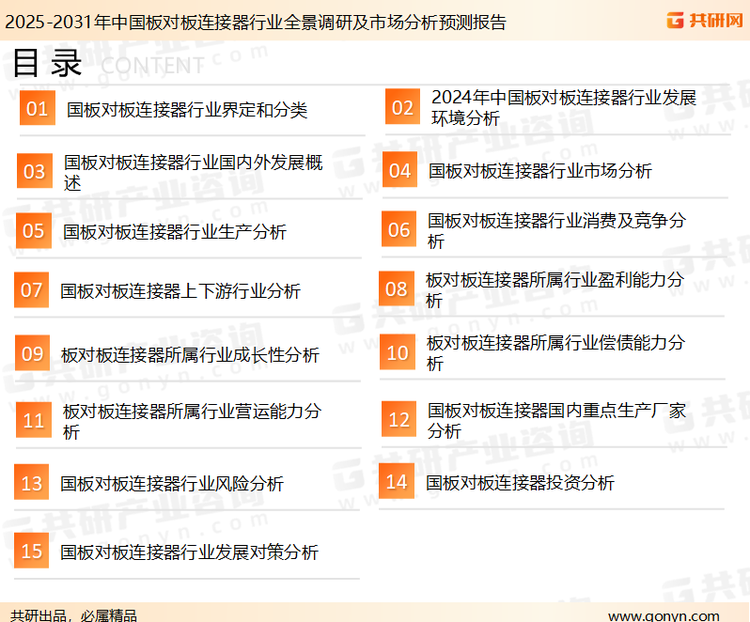Select the 11 number tile
Screen dimensions: 750x622
(x=33, y=420)
